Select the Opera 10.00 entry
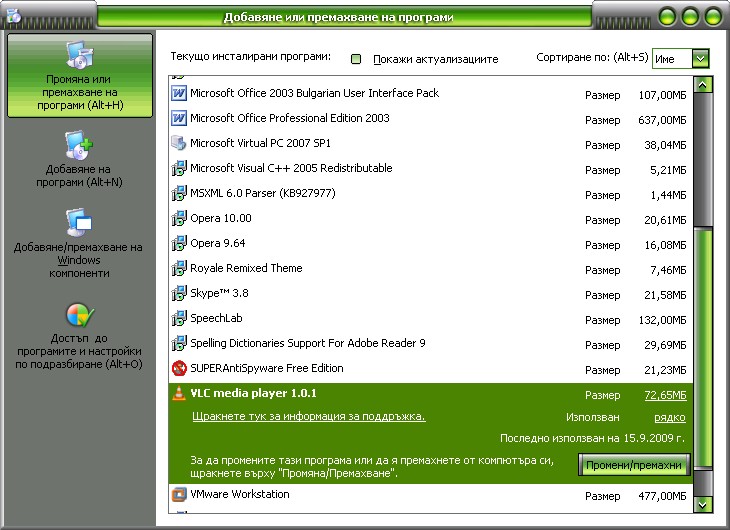 tap(431, 219)
